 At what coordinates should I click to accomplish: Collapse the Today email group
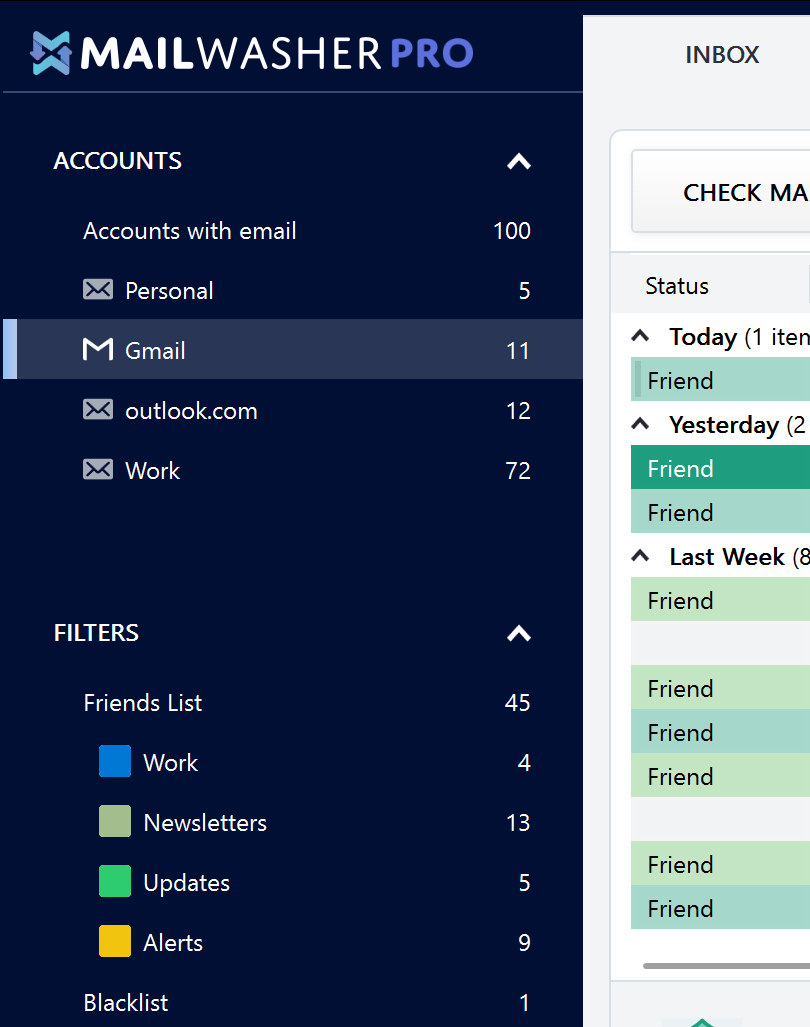click(640, 337)
